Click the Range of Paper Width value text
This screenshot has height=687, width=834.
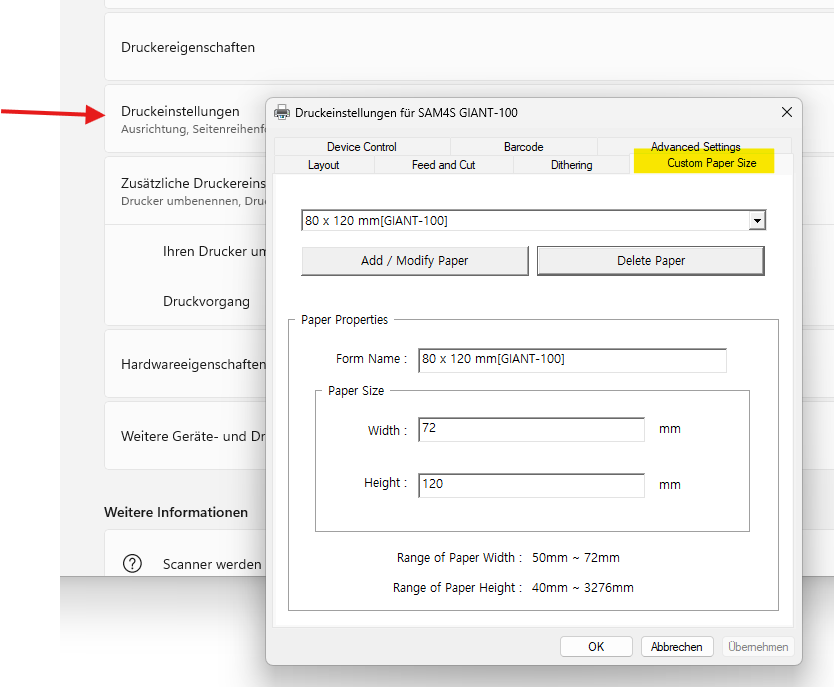pyautogui.click(x=576, y=558)
